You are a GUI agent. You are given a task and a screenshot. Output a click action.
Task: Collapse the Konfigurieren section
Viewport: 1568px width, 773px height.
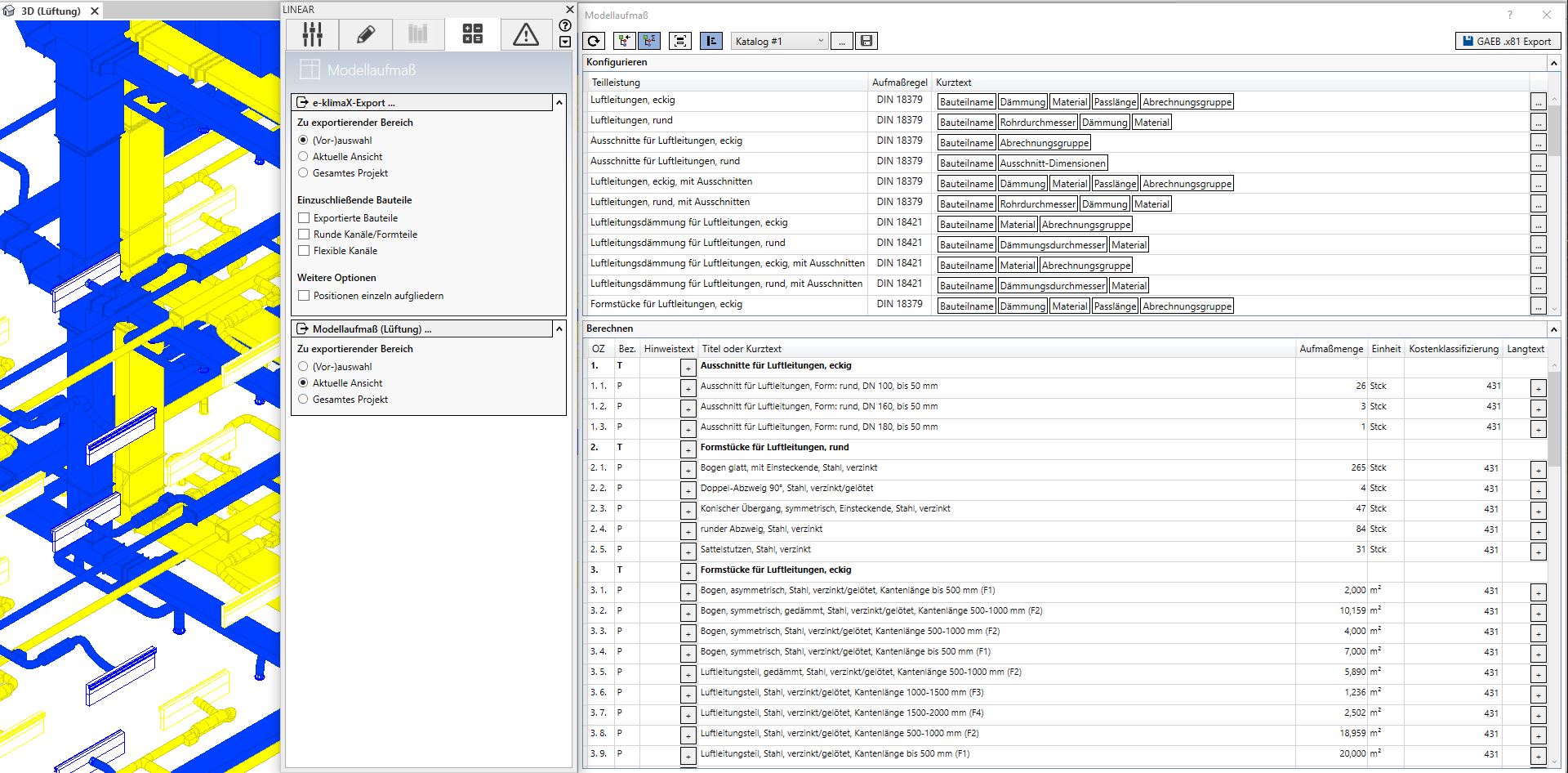click(1553, 62)
